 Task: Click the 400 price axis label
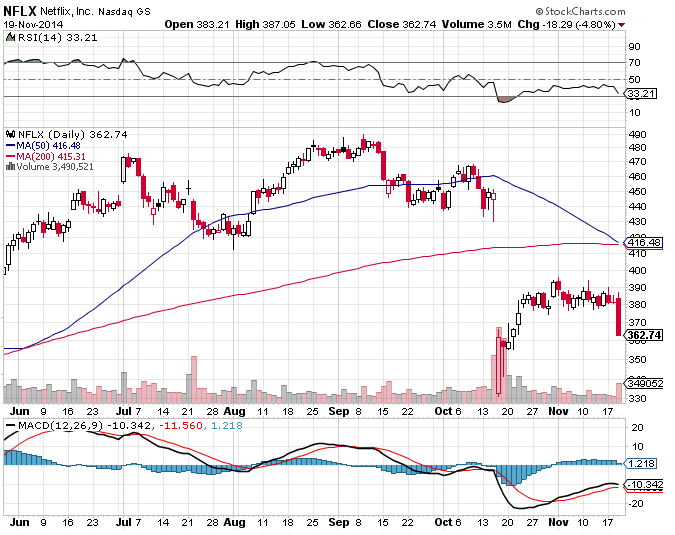point(638,270)
